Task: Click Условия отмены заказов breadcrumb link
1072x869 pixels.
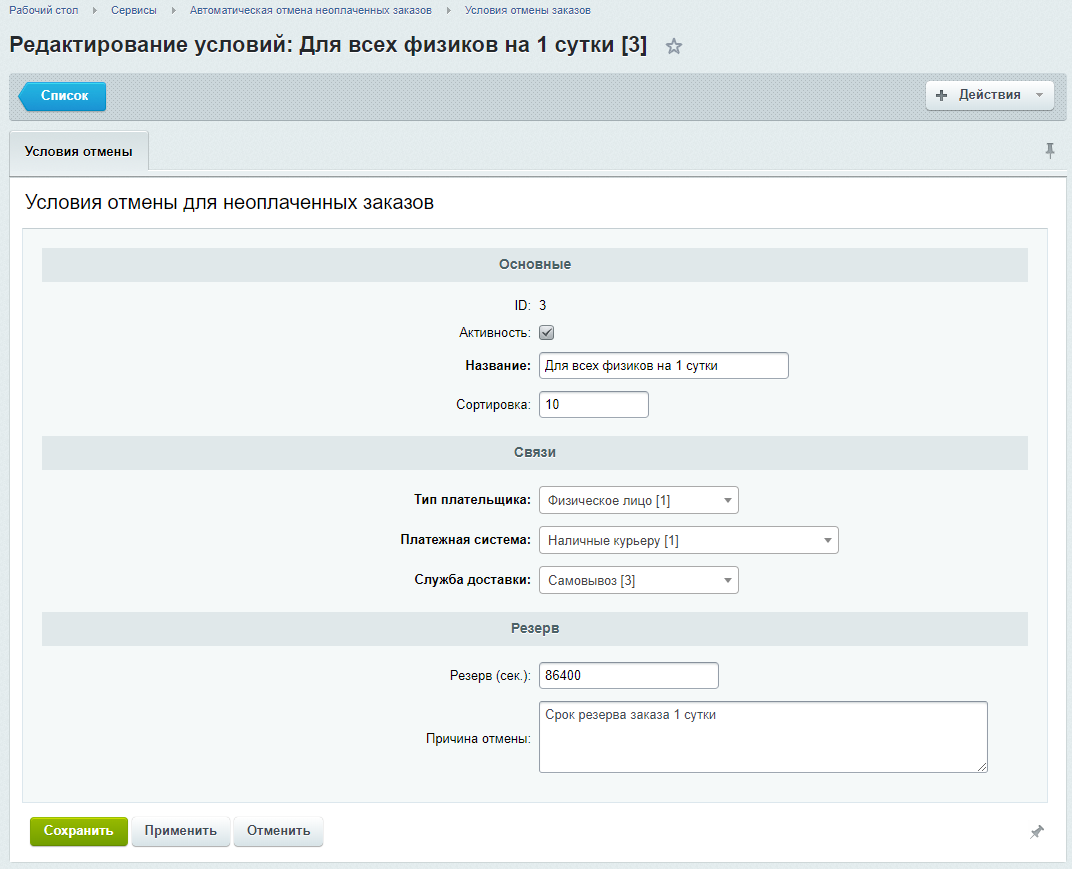Action: 527,10
